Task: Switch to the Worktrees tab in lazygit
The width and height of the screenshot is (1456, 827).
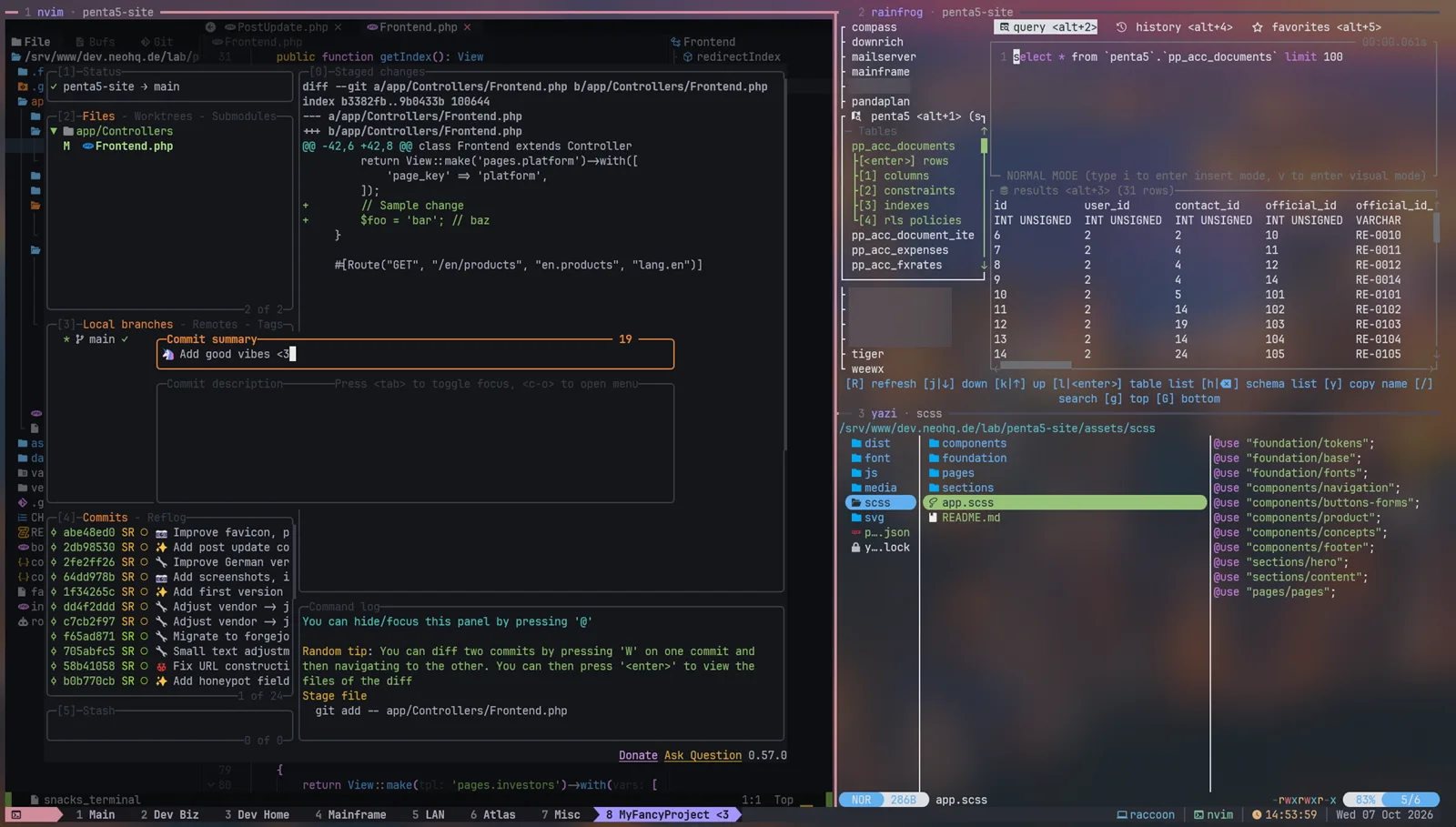Action: (x=163, y=116)
